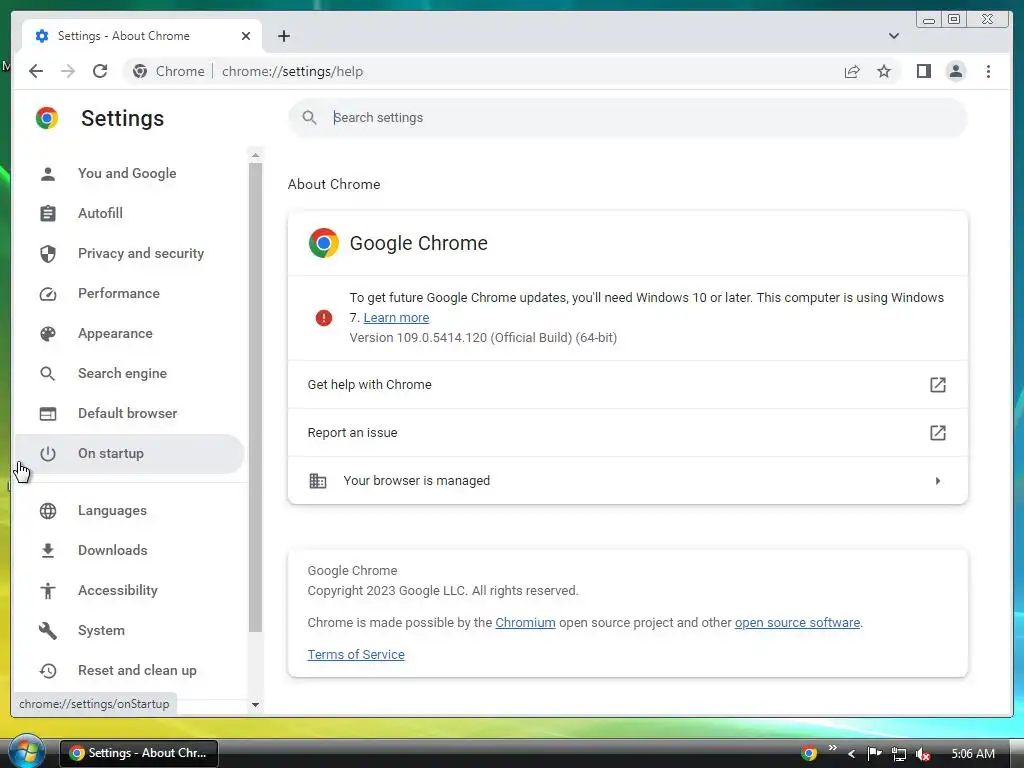Click the Google Chrome logo in About card
The image size is (1024, 768).
[324, 243]
